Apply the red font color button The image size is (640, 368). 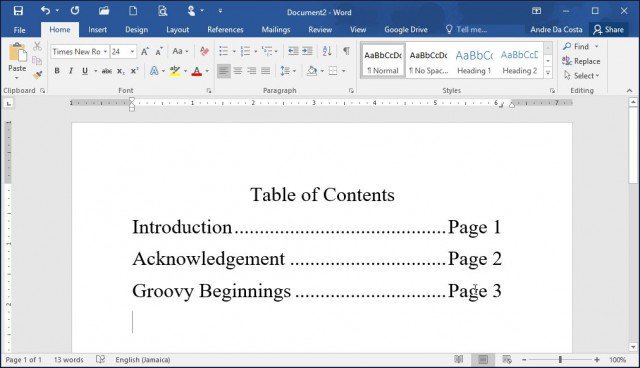coord(197,71)
